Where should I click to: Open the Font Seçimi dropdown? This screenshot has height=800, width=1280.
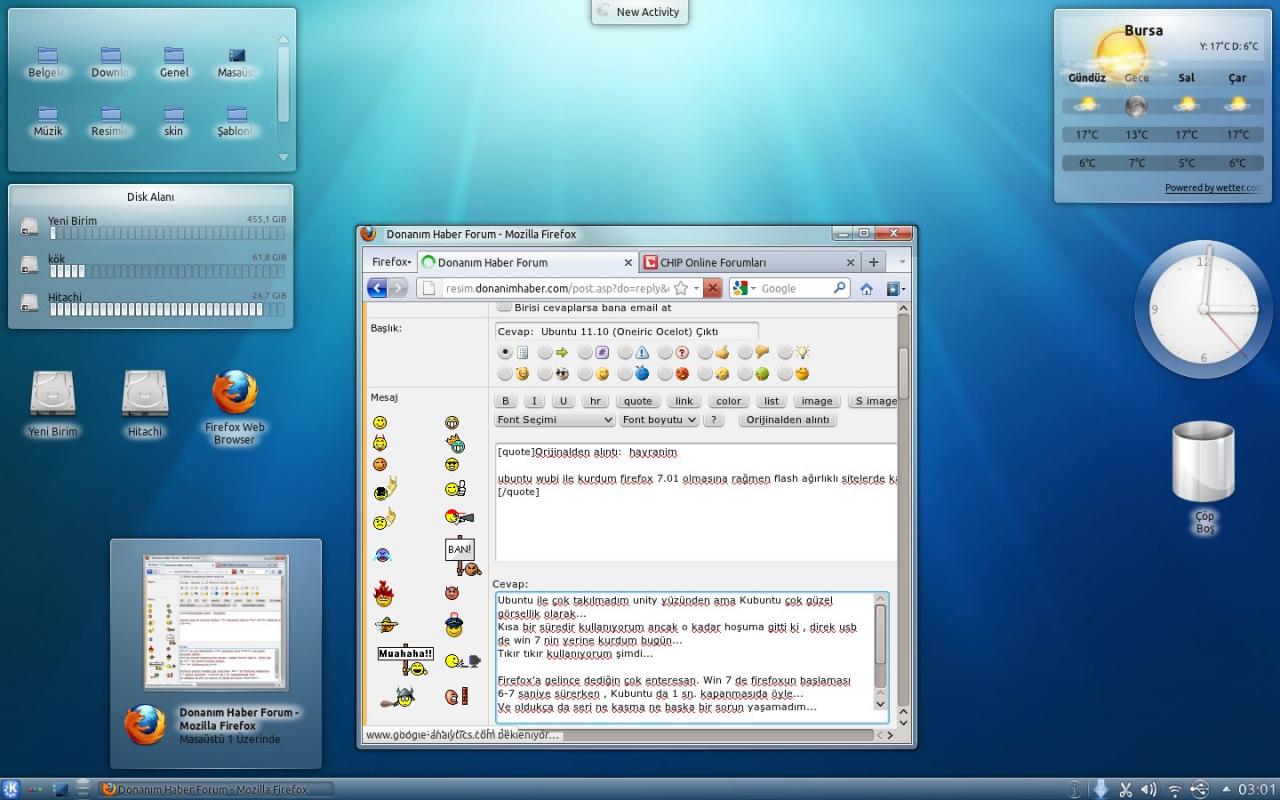(555, 420)
